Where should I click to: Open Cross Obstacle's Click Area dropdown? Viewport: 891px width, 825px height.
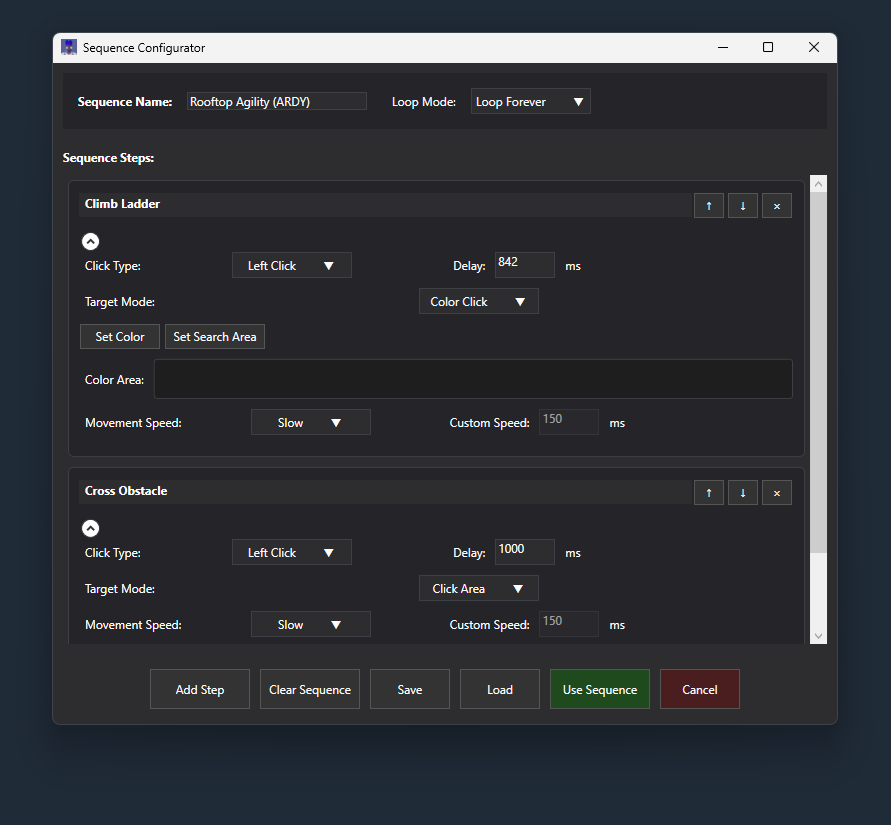[478, 588]
